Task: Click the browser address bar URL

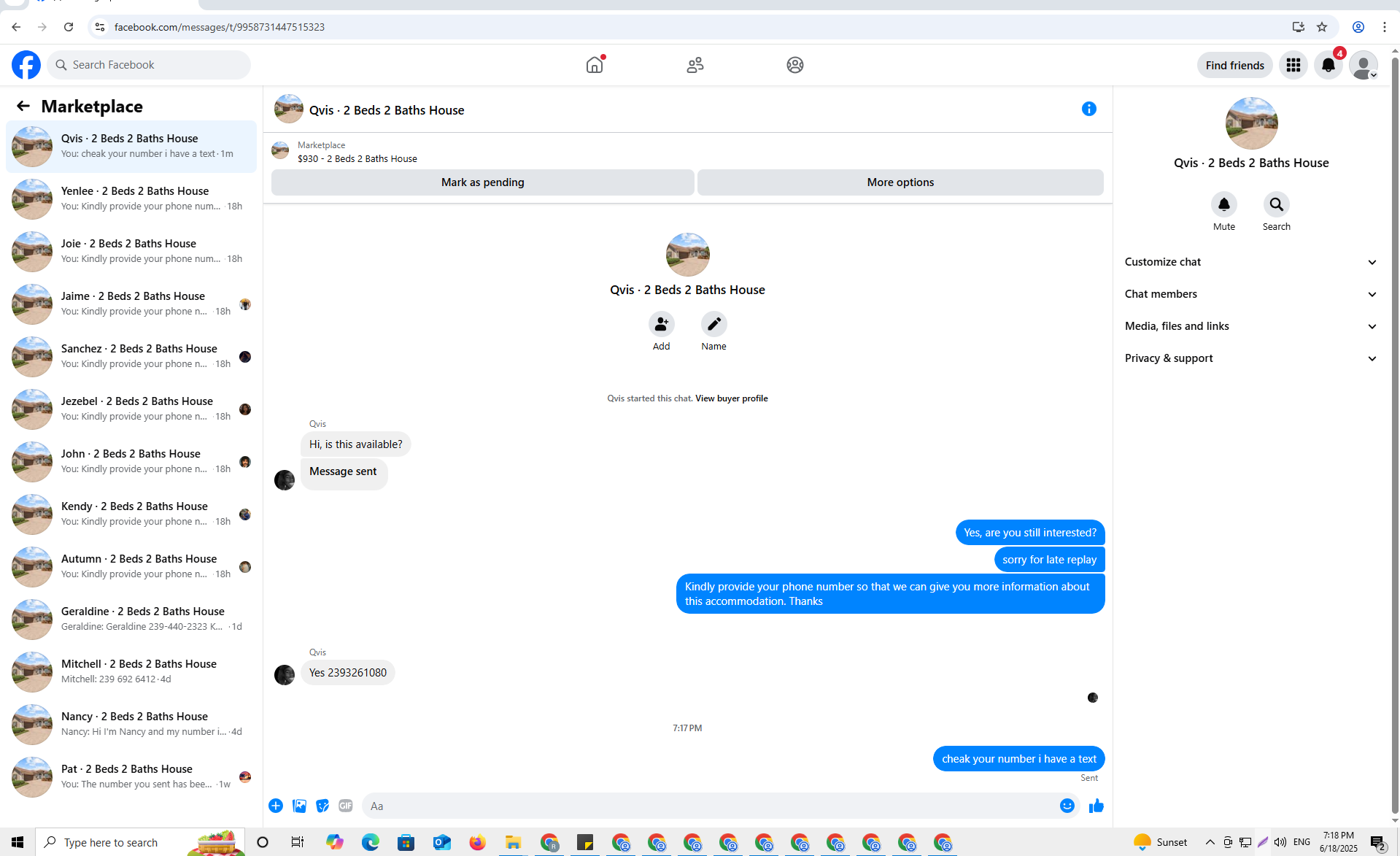Action: 220,27
